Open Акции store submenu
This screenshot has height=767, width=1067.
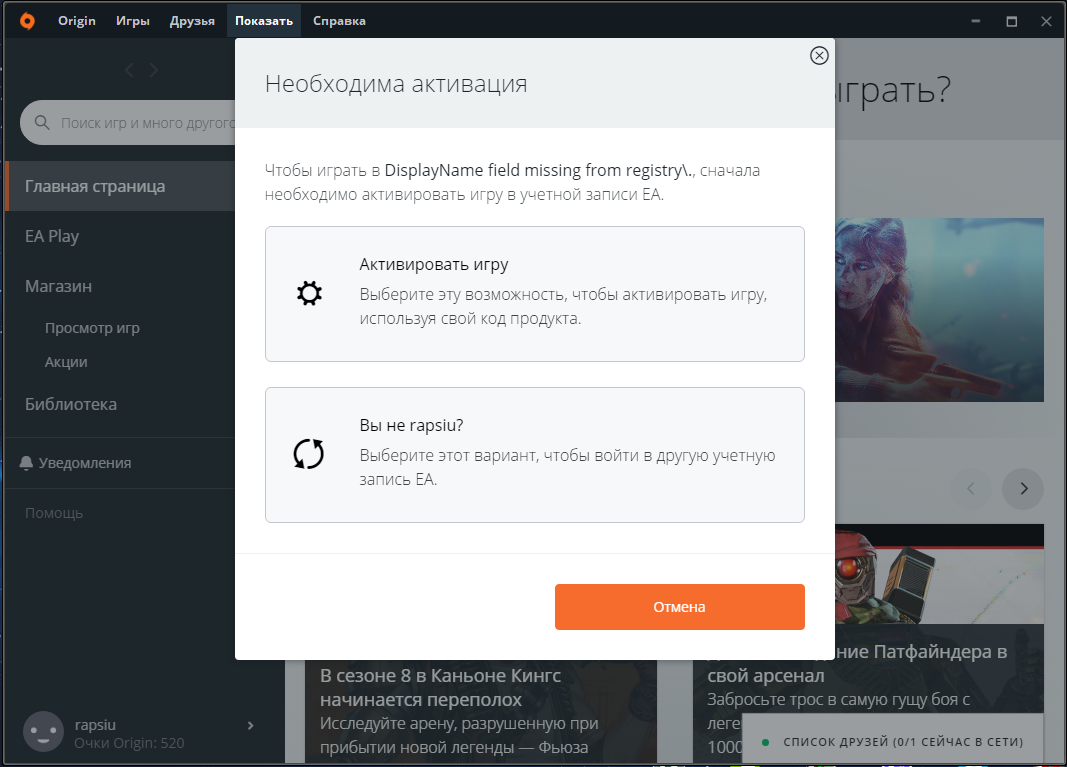[x=66, y=362]
